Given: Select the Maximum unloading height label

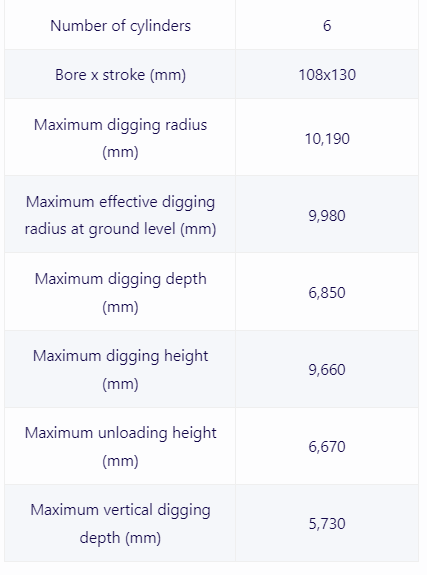Looking at the screenshot, I should coord(120,446).
